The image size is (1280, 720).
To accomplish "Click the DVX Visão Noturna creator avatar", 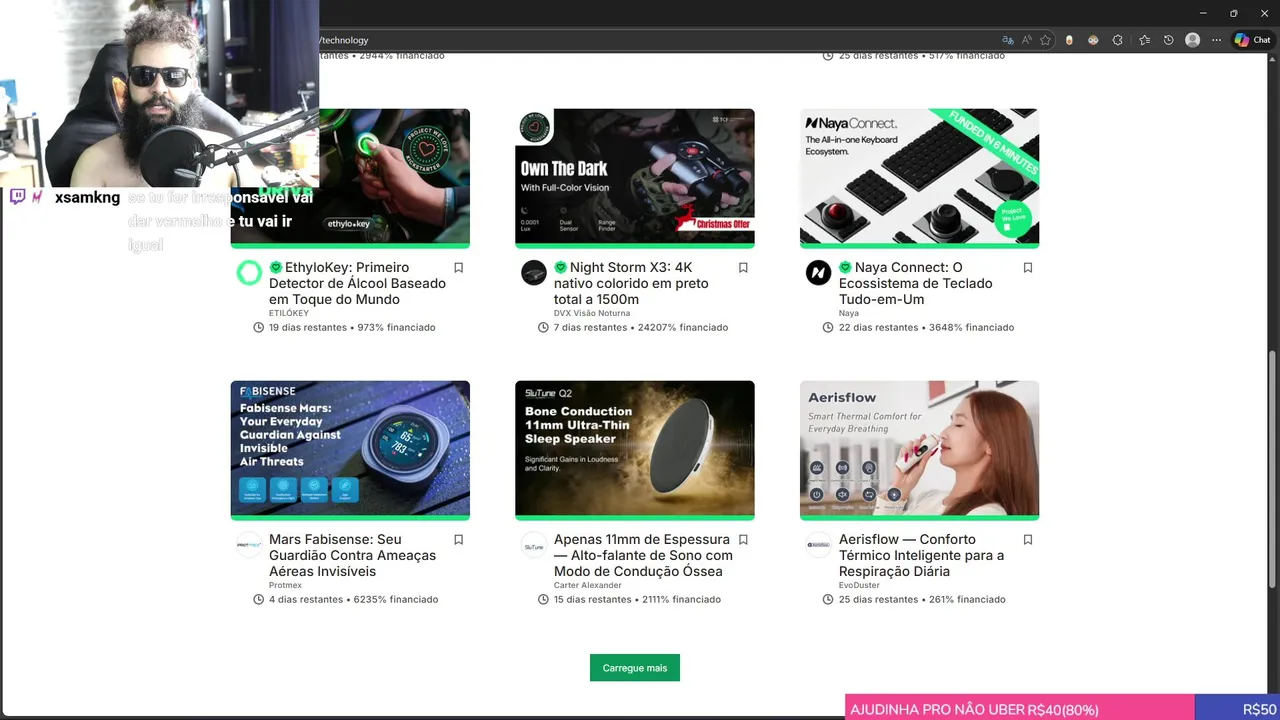I will point(534,273).
